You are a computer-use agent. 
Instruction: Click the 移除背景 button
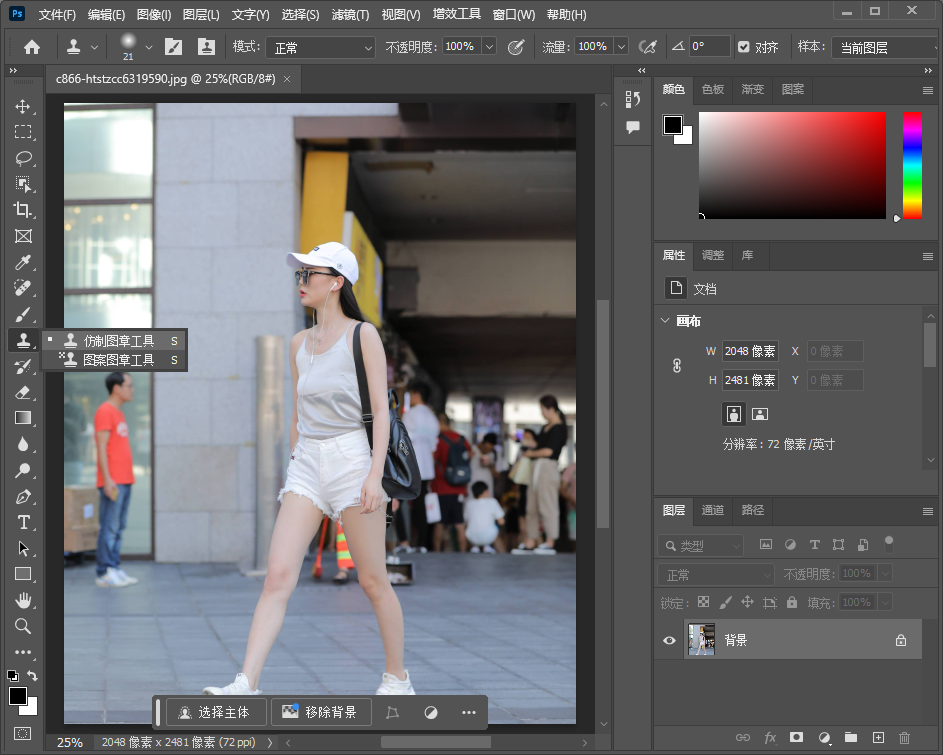pos(321,712)
